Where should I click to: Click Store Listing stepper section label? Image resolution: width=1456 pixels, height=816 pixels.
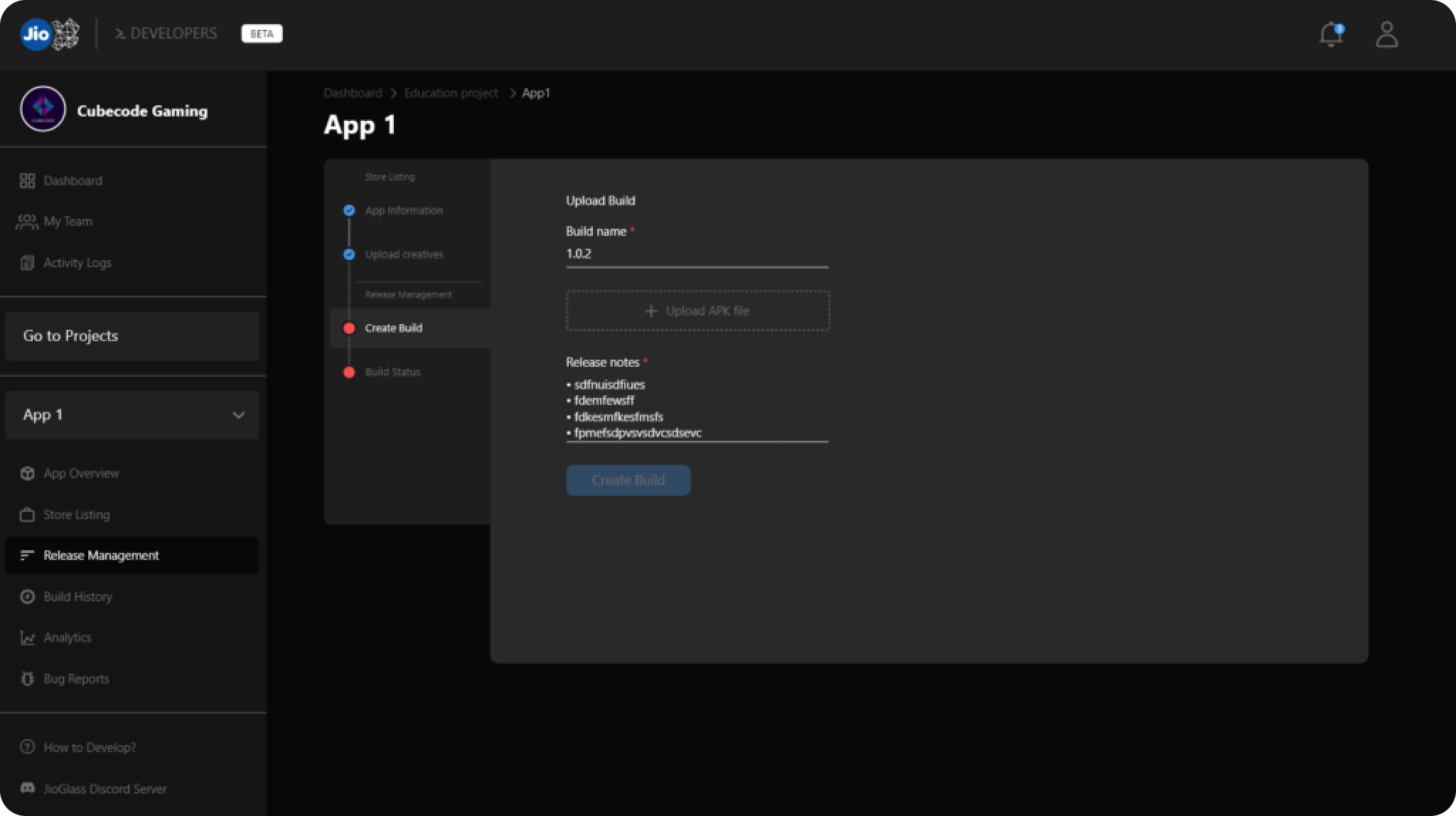click(x=390, y=177)
